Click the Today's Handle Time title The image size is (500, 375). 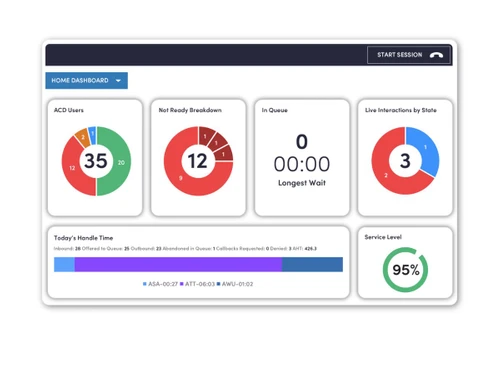pyautogui.click(x=83, y=238)
